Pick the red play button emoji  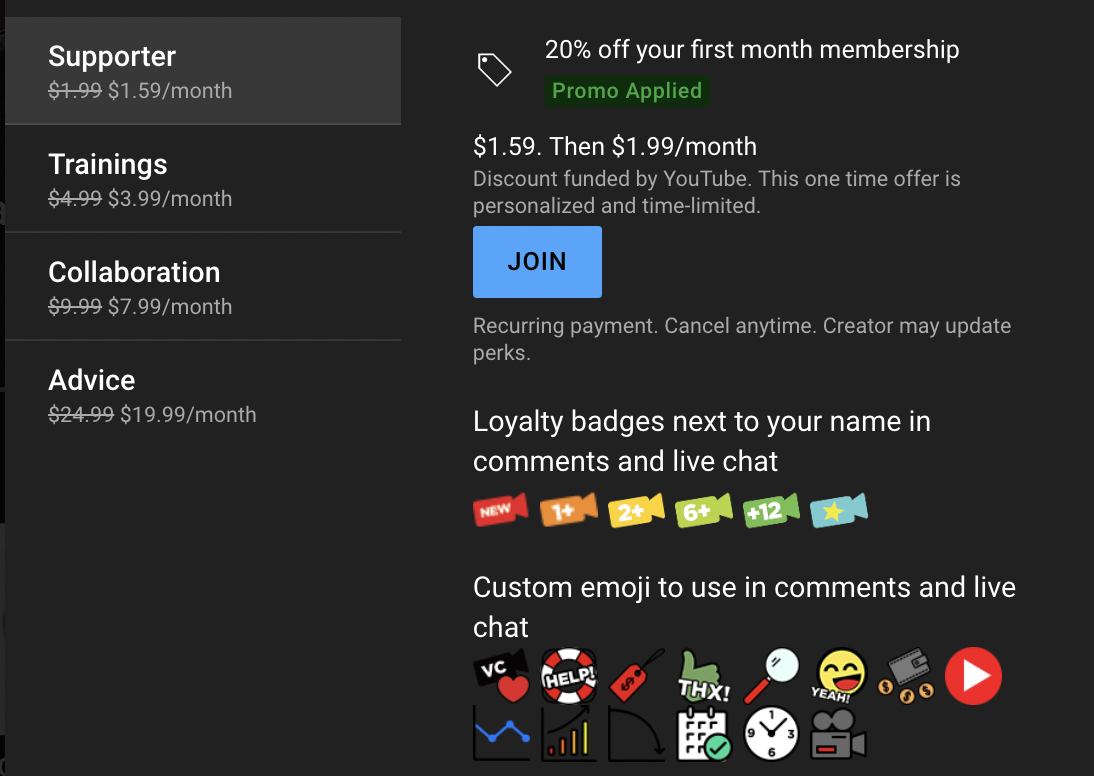pyautogui.click(x=973, y=676)
